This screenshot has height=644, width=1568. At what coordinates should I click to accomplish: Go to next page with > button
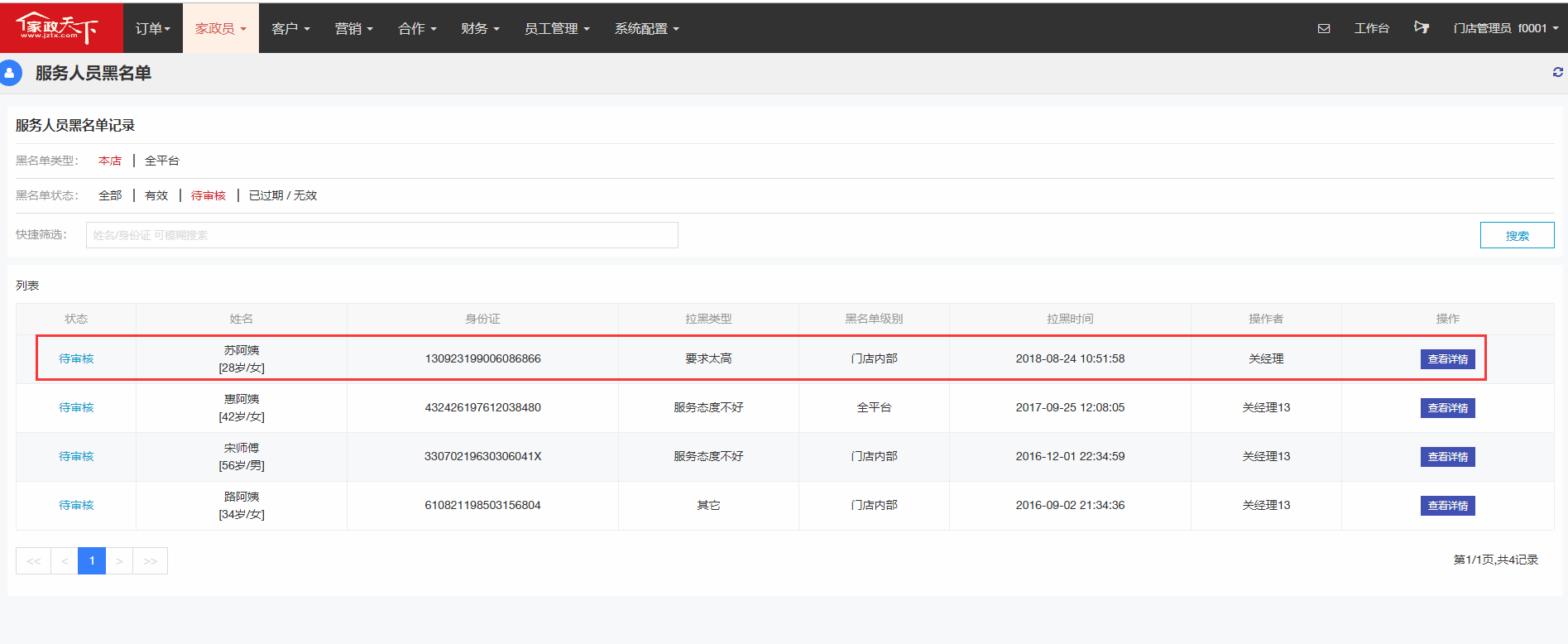pos(119,560)
